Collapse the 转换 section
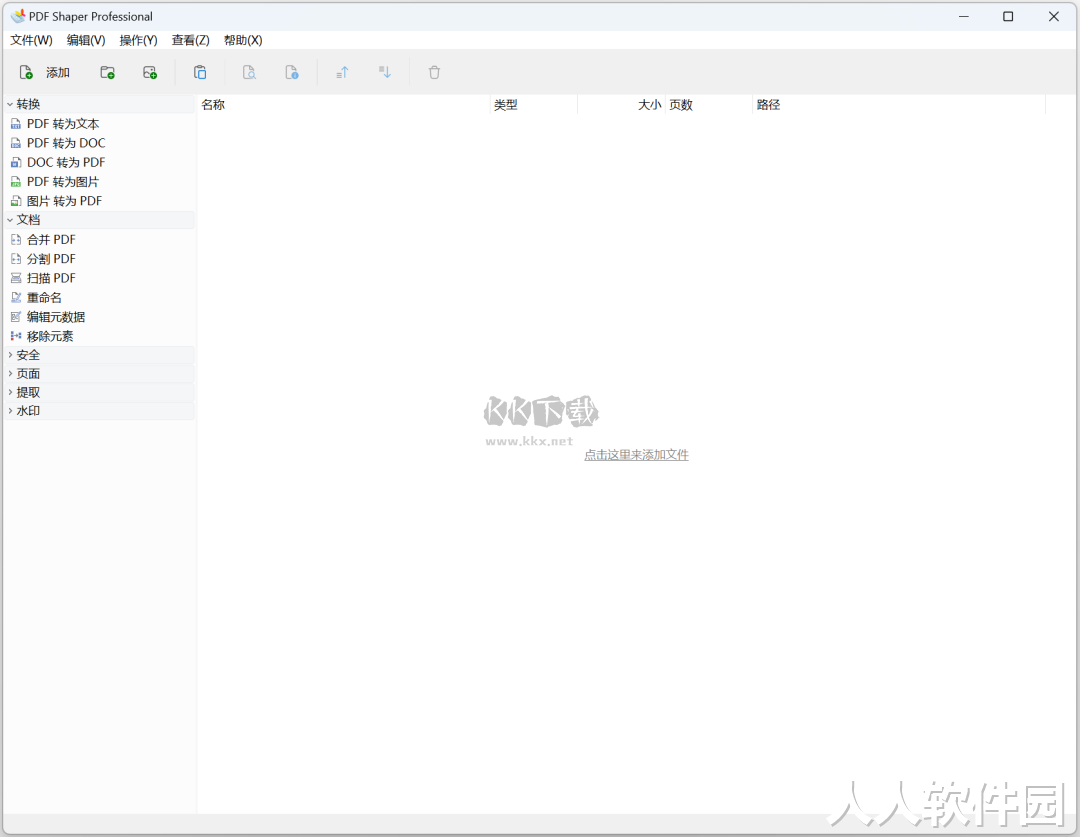This screenshot has width=1080, height=837. (10, 105)
